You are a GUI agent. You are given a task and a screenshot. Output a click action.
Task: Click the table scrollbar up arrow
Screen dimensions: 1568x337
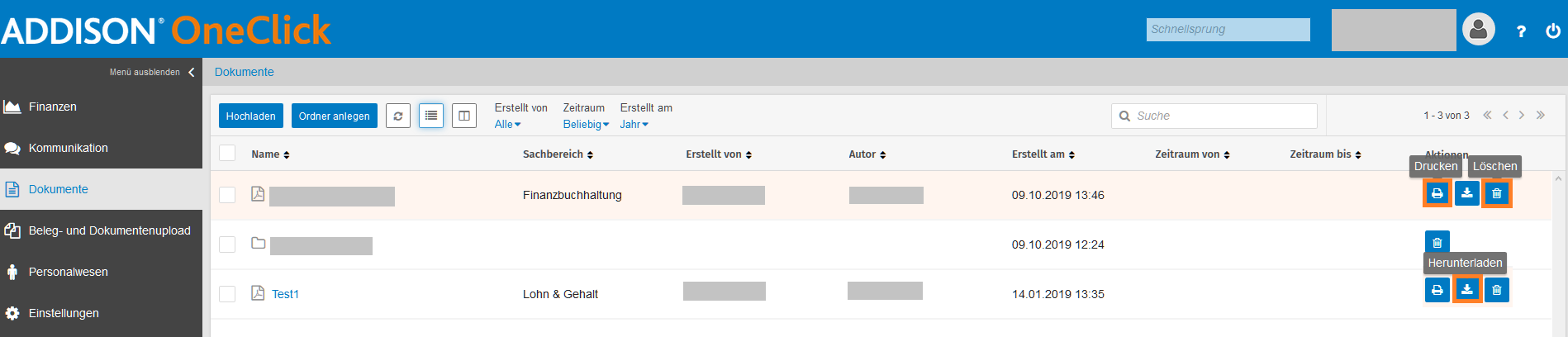(1559, 178)
